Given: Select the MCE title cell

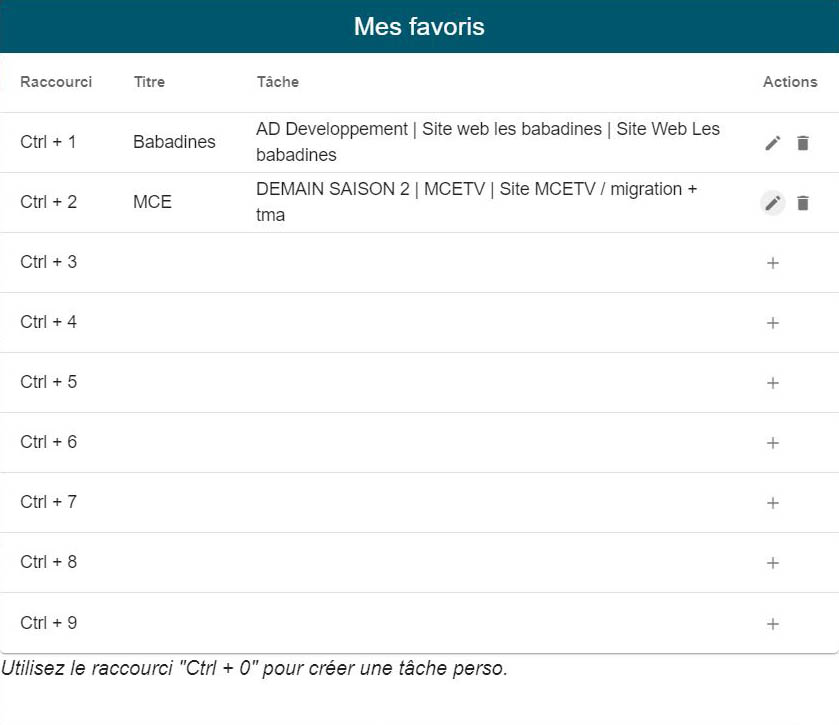Looking at the screenshot, I should coord(152,202).
